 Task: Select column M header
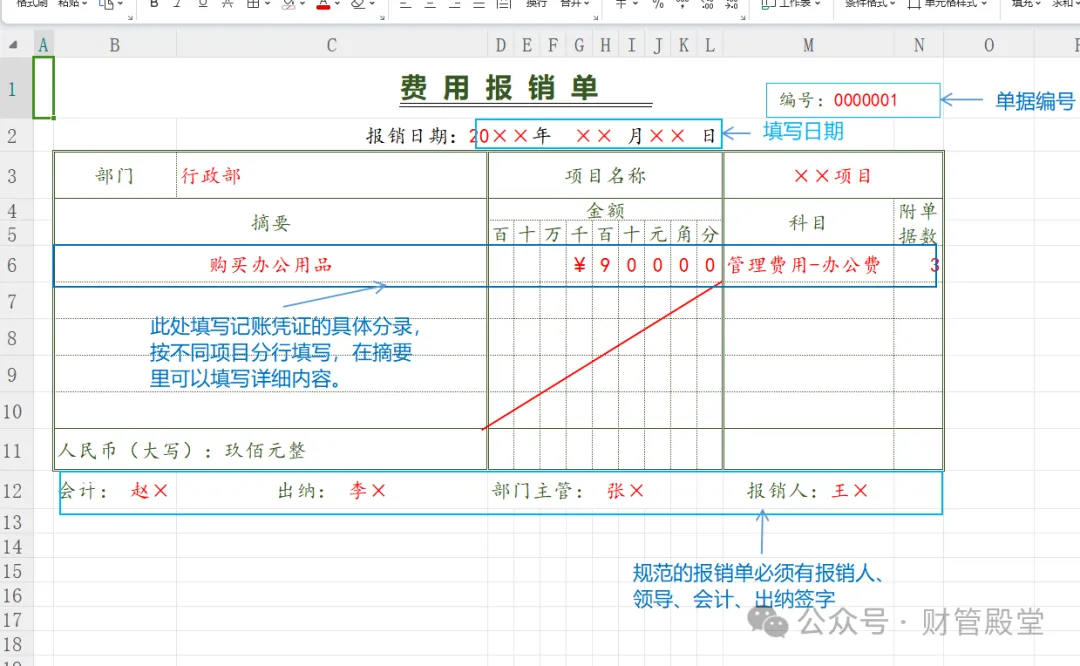pyautogui.click(x=809, y=45)
